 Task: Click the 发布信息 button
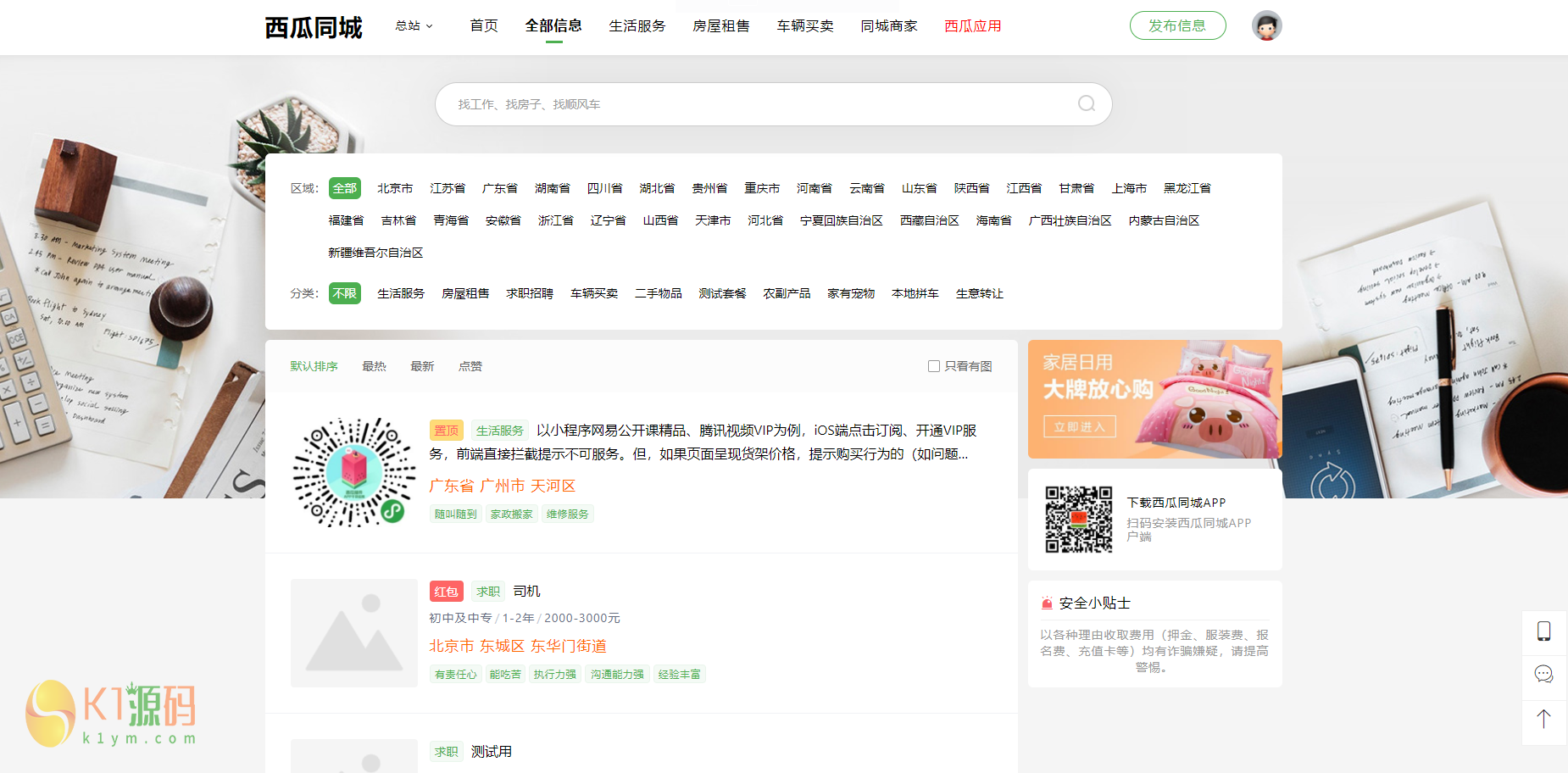click(x=1177, y=26)
